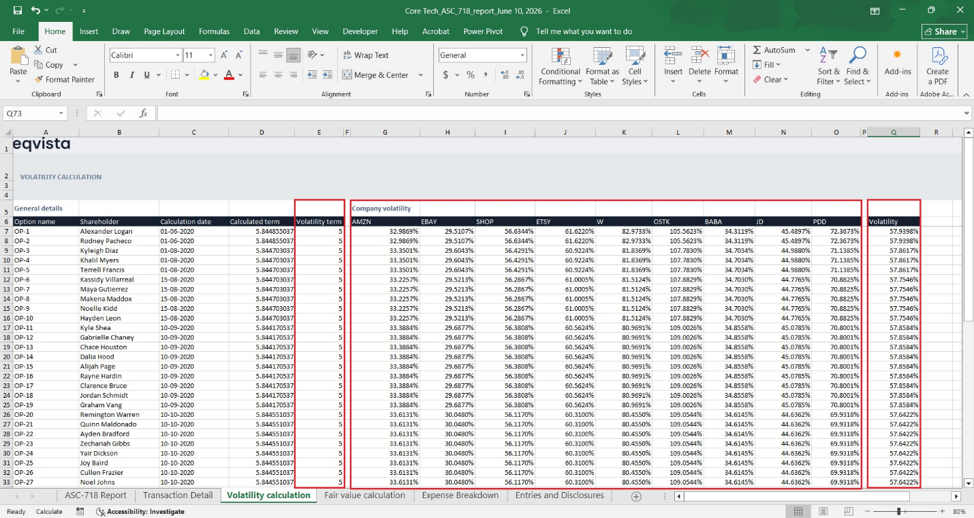Apply Comma Style format
The height and width of the screenshot is (518, 974).
tap(485, 75)
